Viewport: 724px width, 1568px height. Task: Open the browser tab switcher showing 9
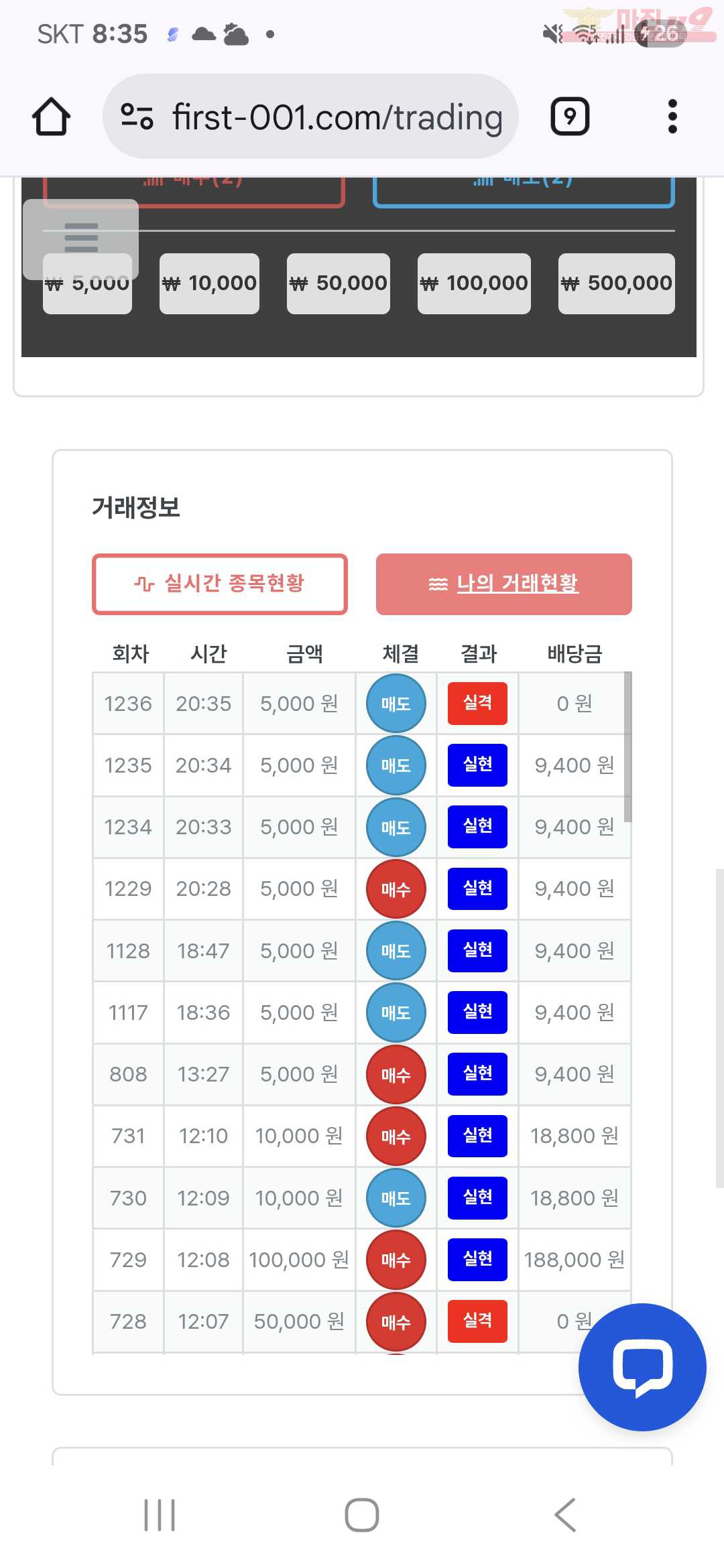point(570,117)
